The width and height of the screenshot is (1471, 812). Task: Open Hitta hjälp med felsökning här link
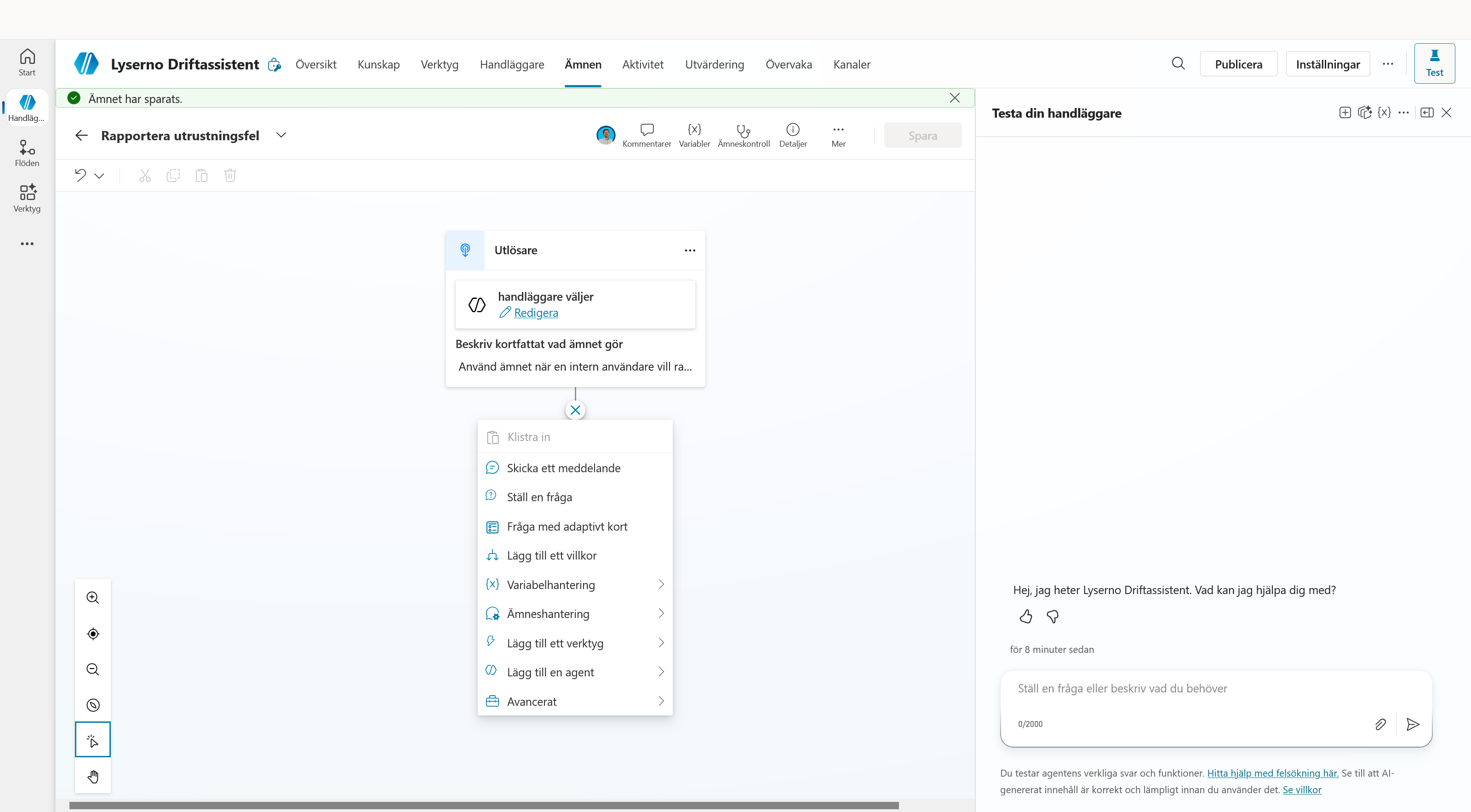pyautogui.click(x=1272, y=772)
